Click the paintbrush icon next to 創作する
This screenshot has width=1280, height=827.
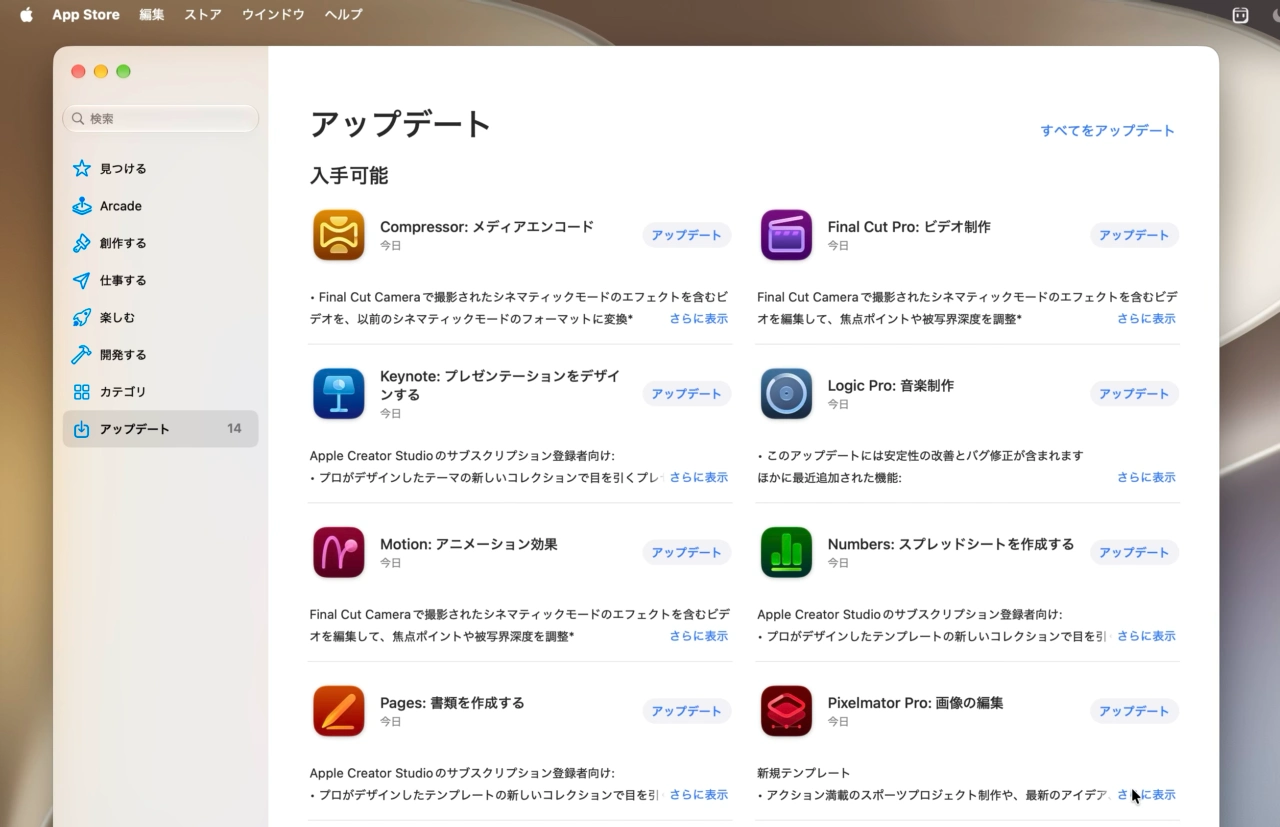click(x=82, y=243)
